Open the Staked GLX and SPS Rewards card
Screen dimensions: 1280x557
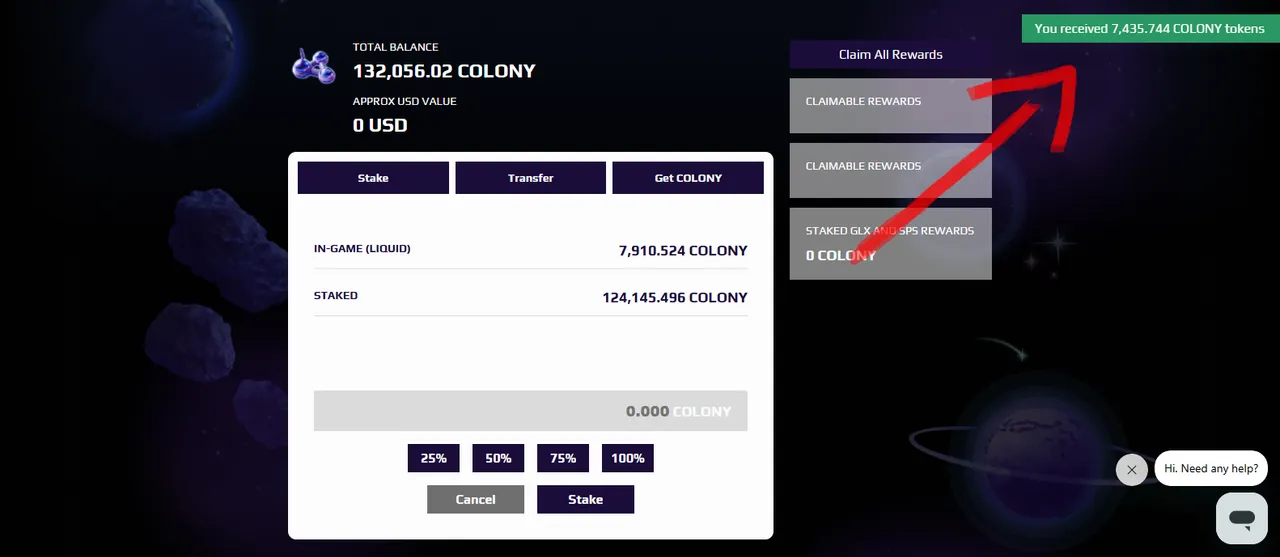tap(890, 243)
